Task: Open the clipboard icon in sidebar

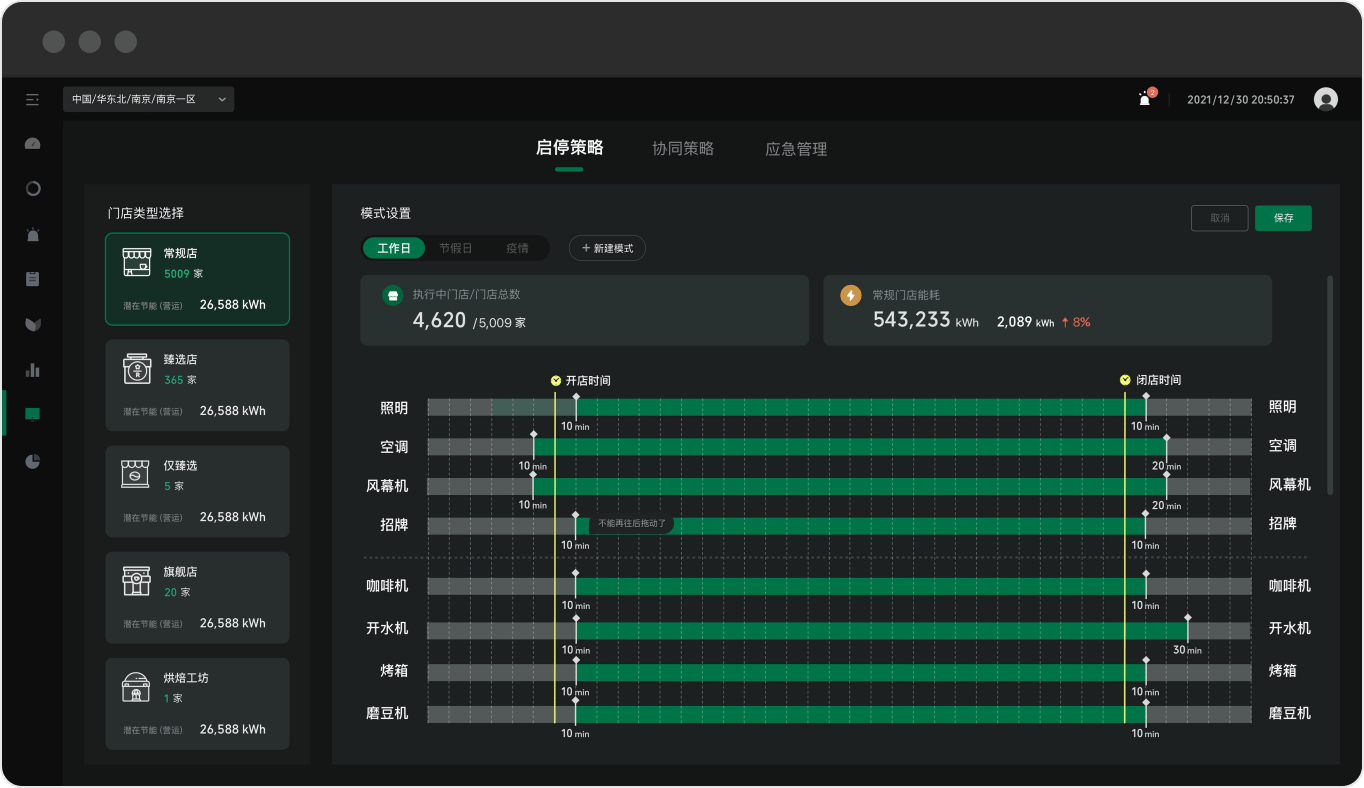Action: [33, 279]
